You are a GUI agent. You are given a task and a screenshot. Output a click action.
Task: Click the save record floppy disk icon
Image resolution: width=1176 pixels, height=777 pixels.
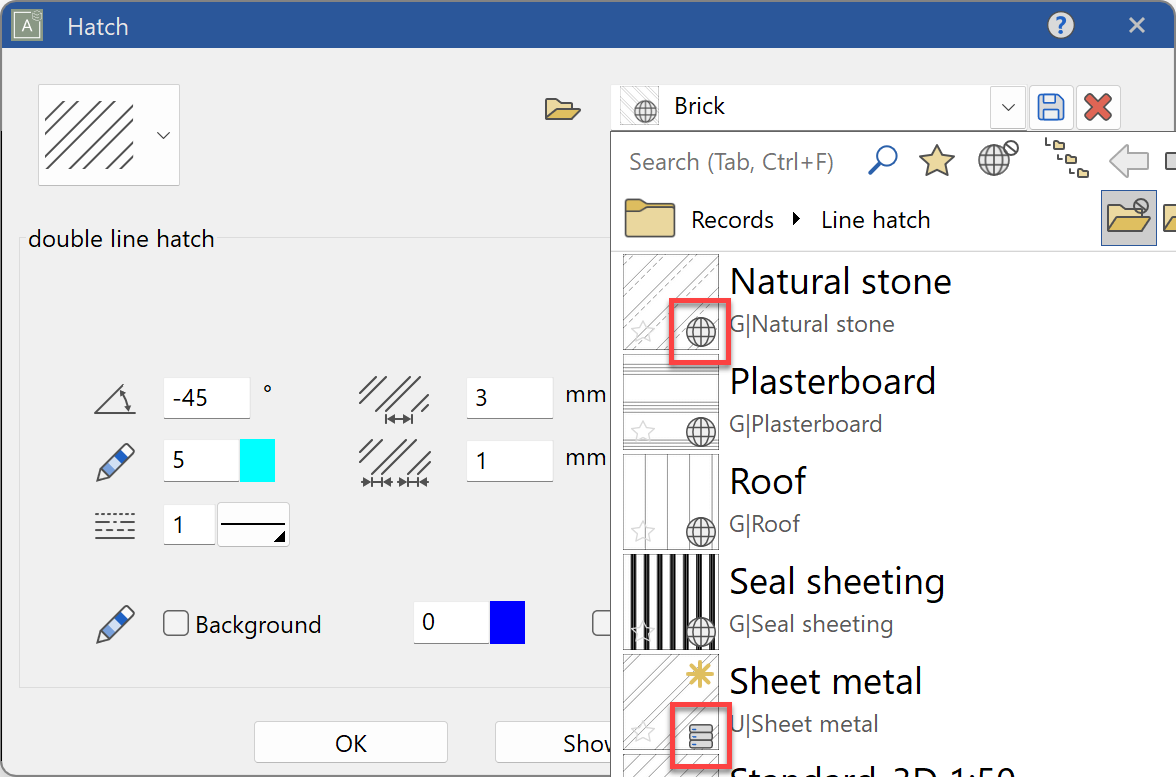1051,107
